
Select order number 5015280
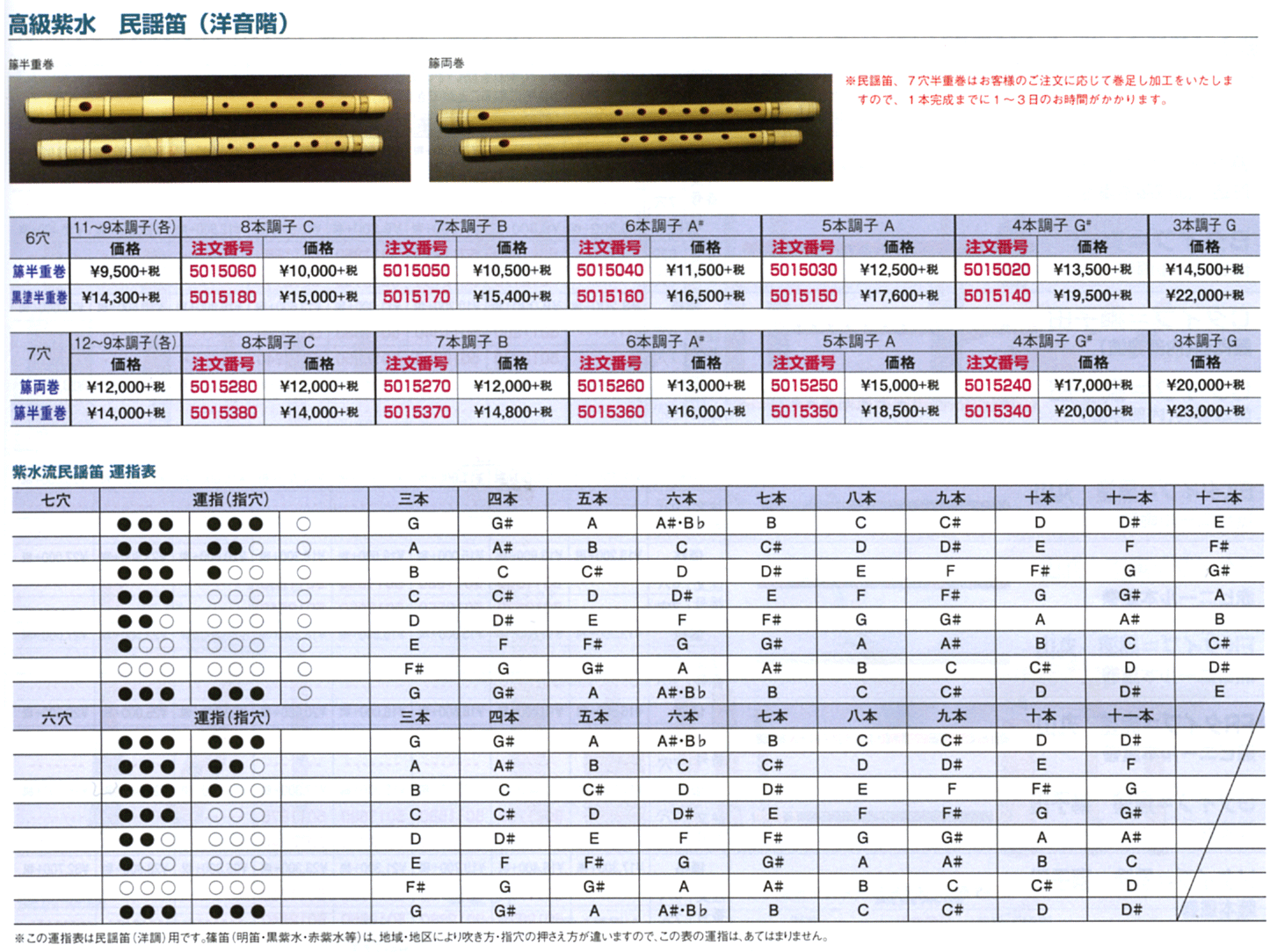[224, 386]
